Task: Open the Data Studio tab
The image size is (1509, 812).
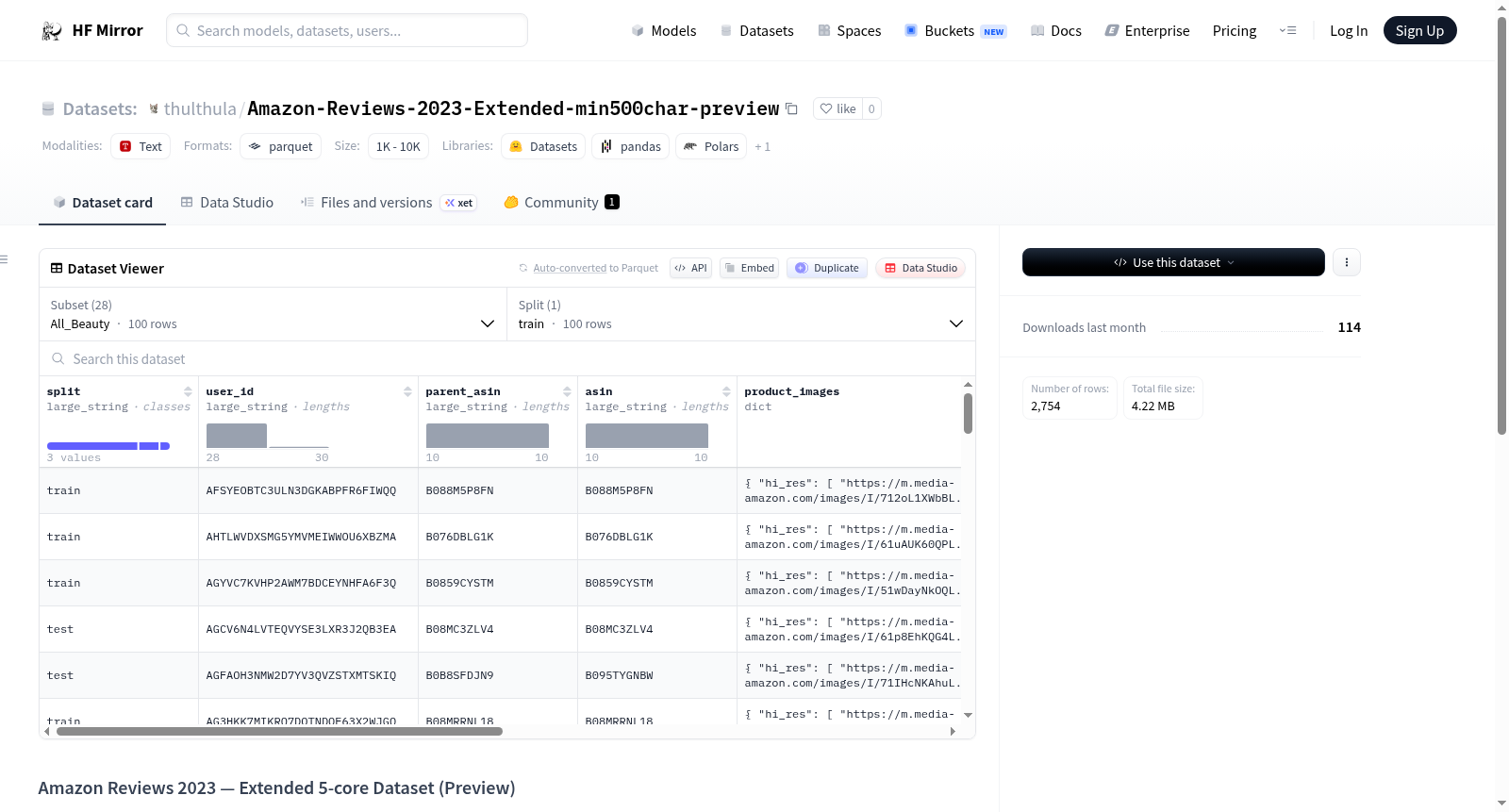Action: [x=227, y=203]
